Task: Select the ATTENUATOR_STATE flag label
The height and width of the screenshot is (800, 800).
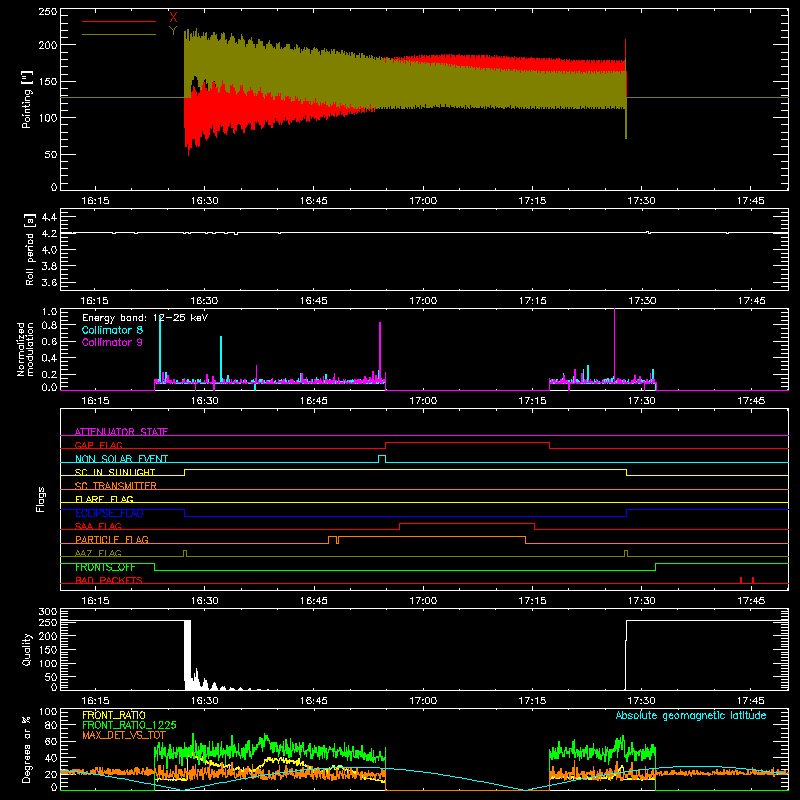Action: tap(121, 432)
